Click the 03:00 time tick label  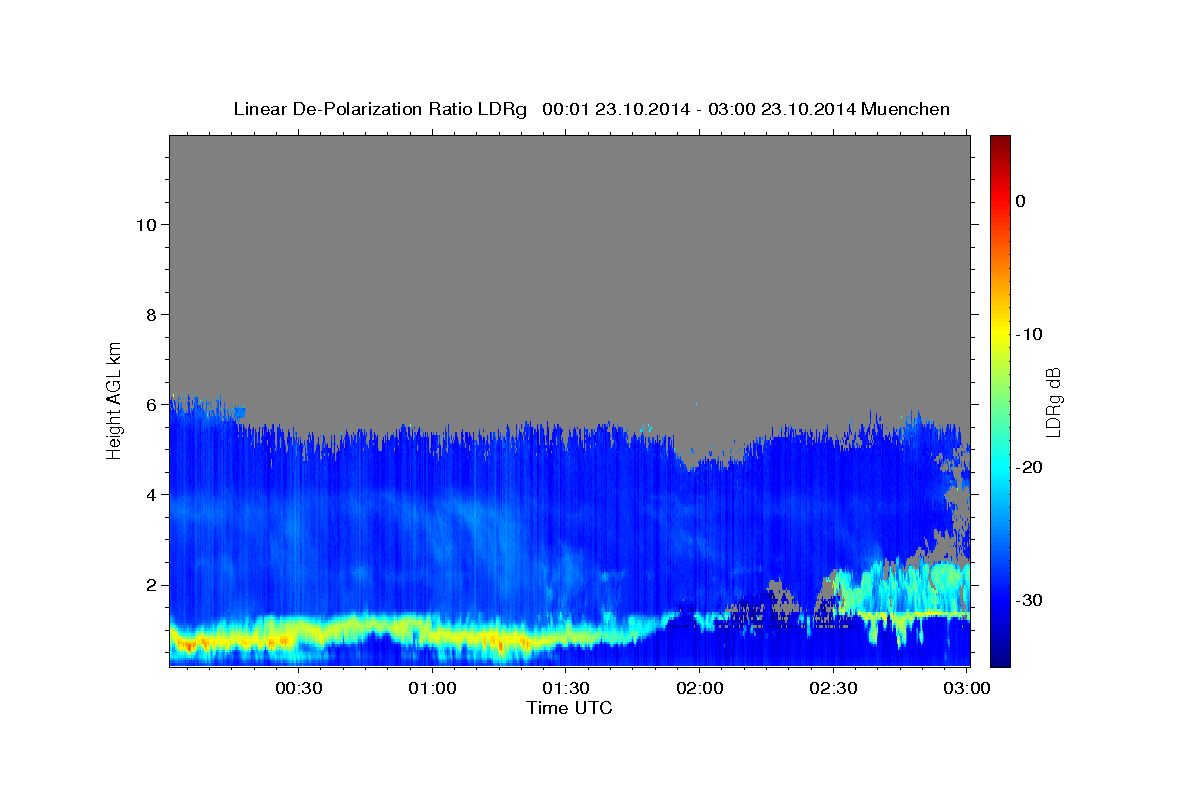pos(966,688)
